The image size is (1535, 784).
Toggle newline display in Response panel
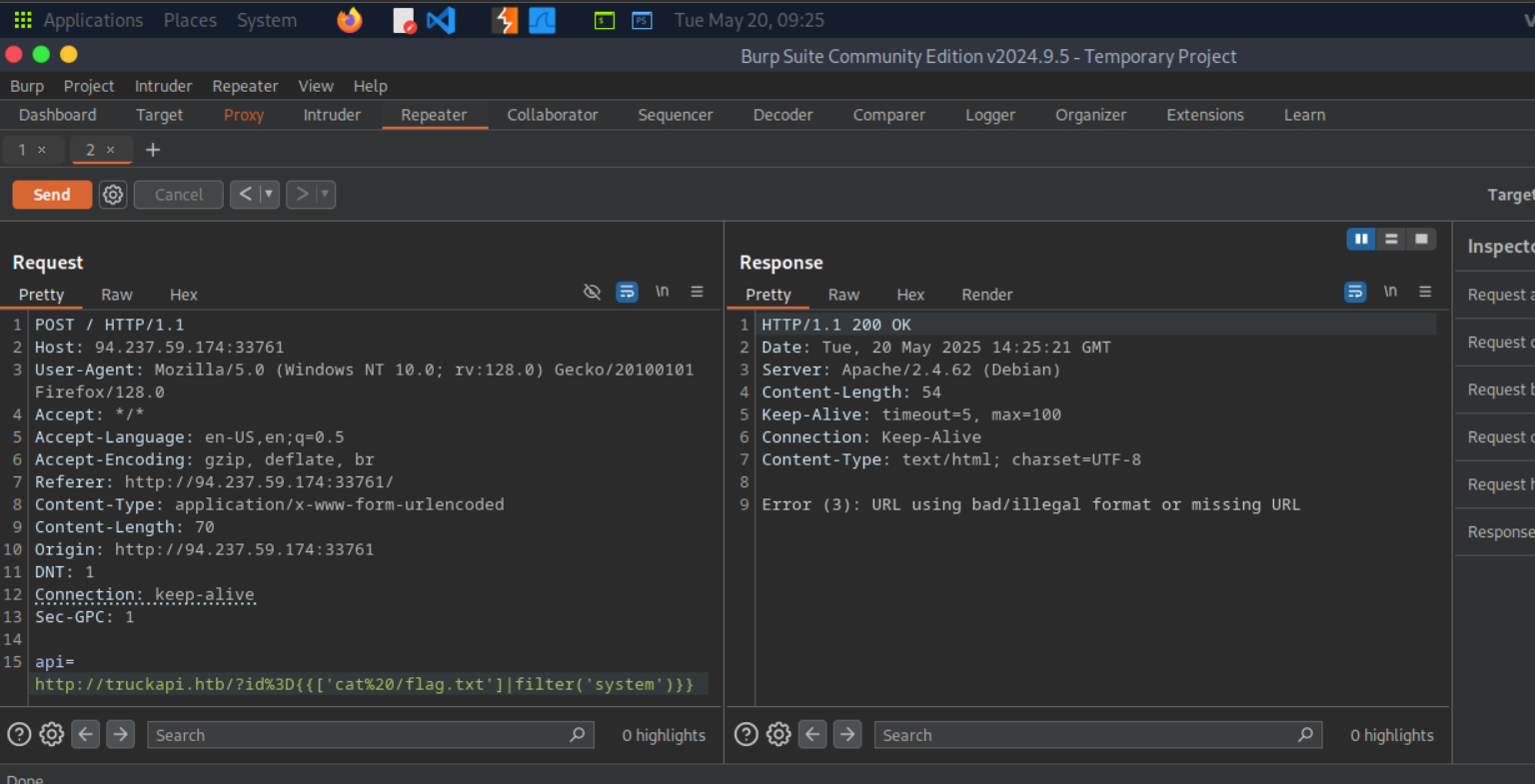tap(1390, 292)
